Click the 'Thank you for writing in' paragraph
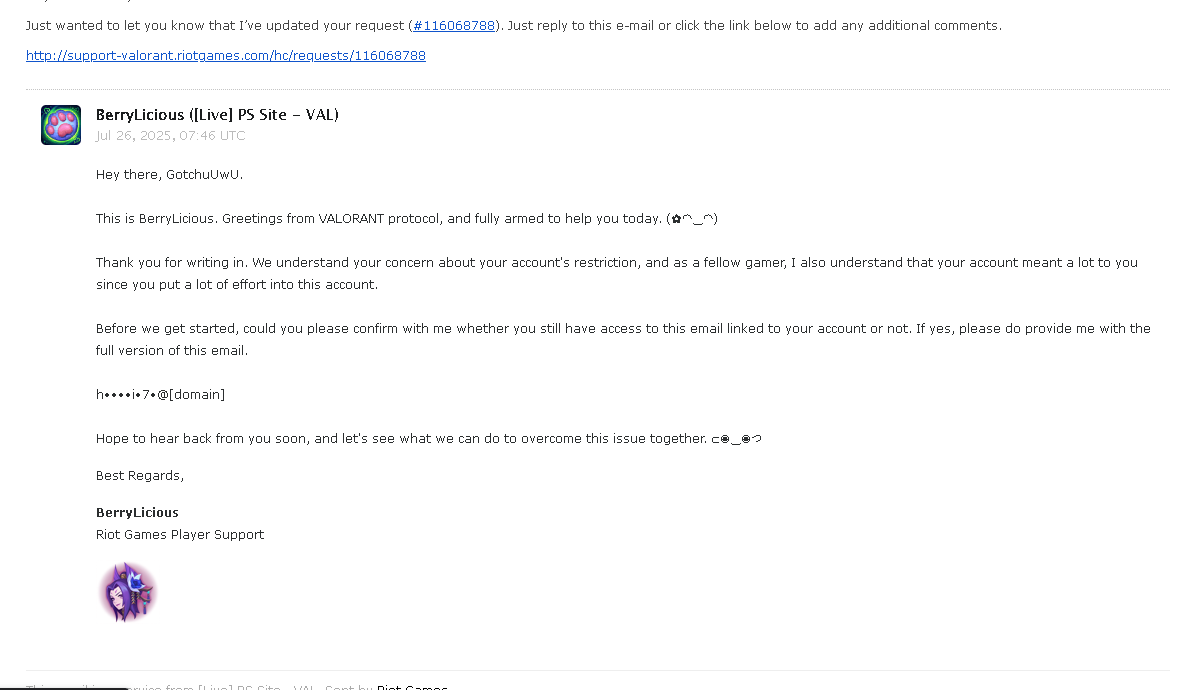The image size is (1196, 690). 617,274
